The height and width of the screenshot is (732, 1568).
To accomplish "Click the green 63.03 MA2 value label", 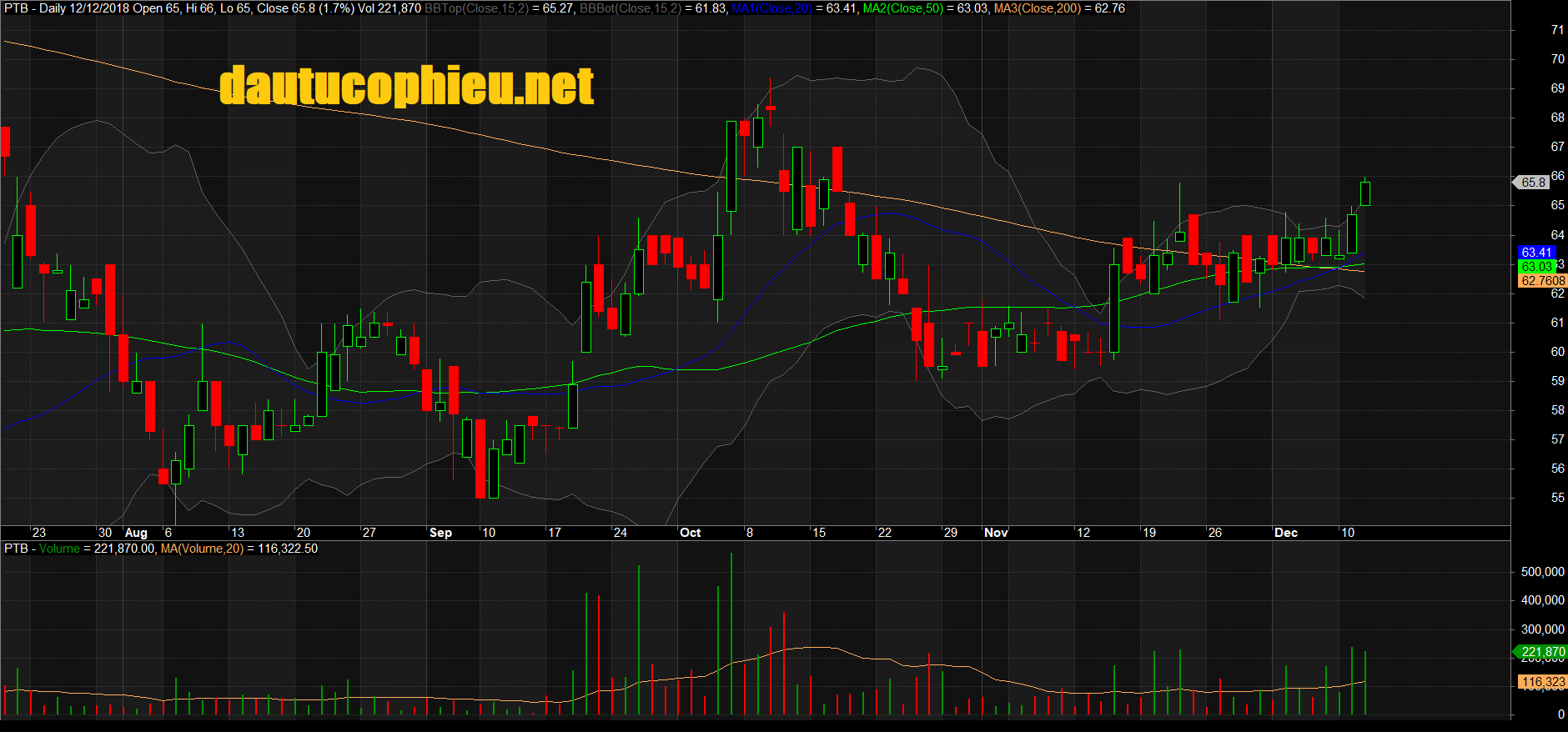I will (1535, 267).
